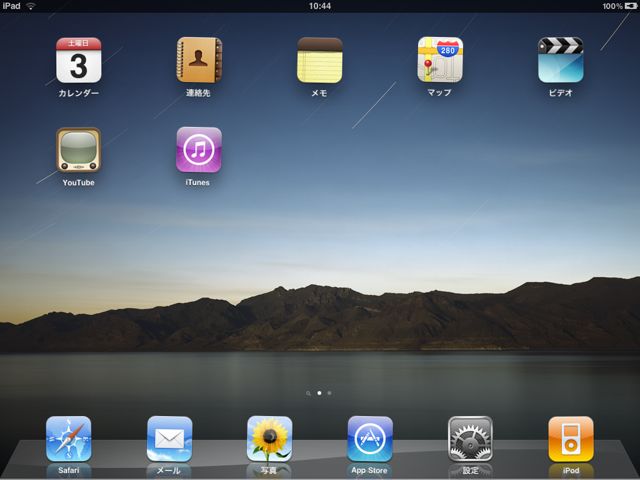The height and width of the screenshot is (480, 640).
Task: Tap the battery indicator icon
Action: (x=631, y=6)
